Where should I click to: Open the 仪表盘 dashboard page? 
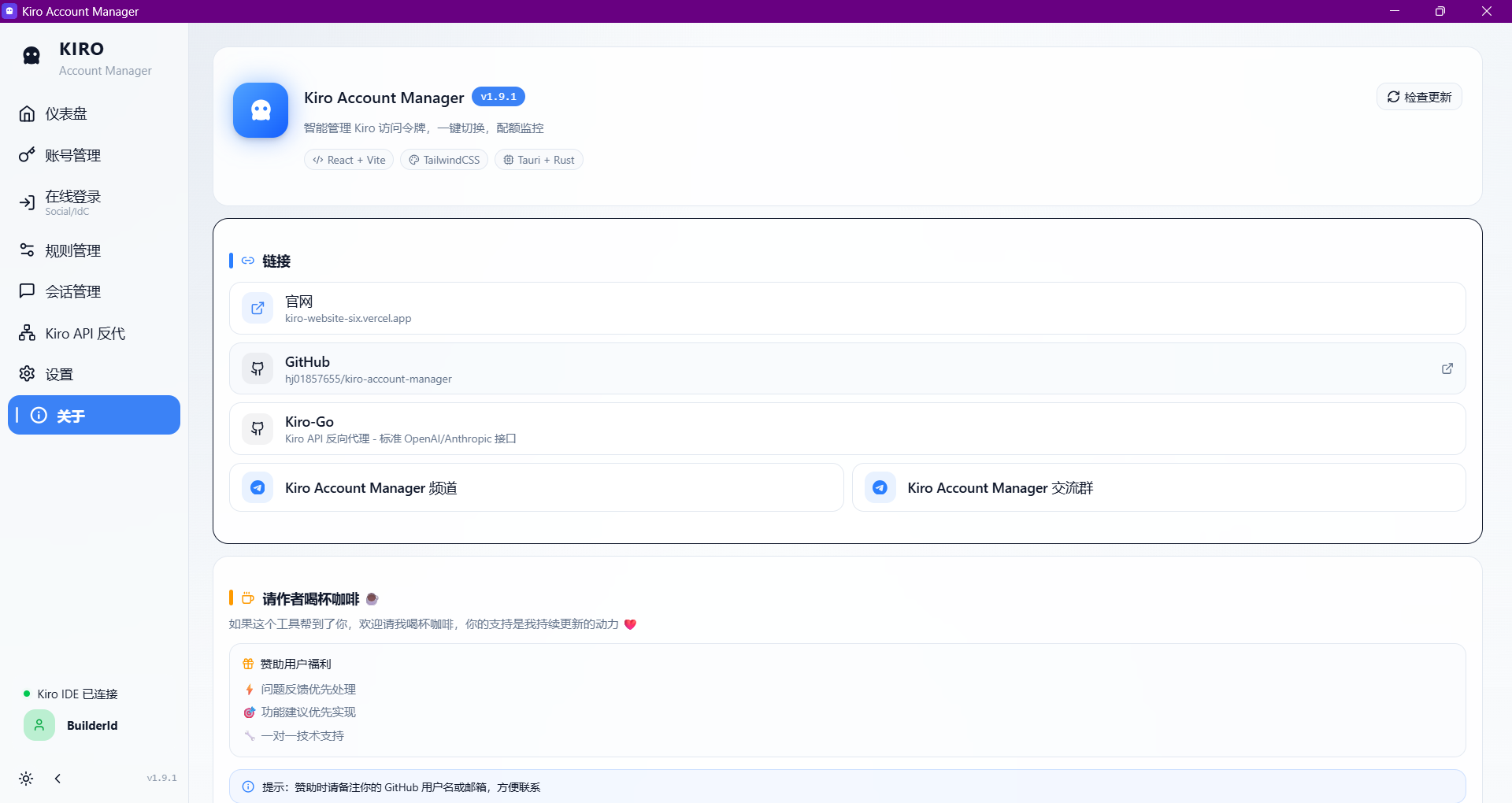coord(94,114)
